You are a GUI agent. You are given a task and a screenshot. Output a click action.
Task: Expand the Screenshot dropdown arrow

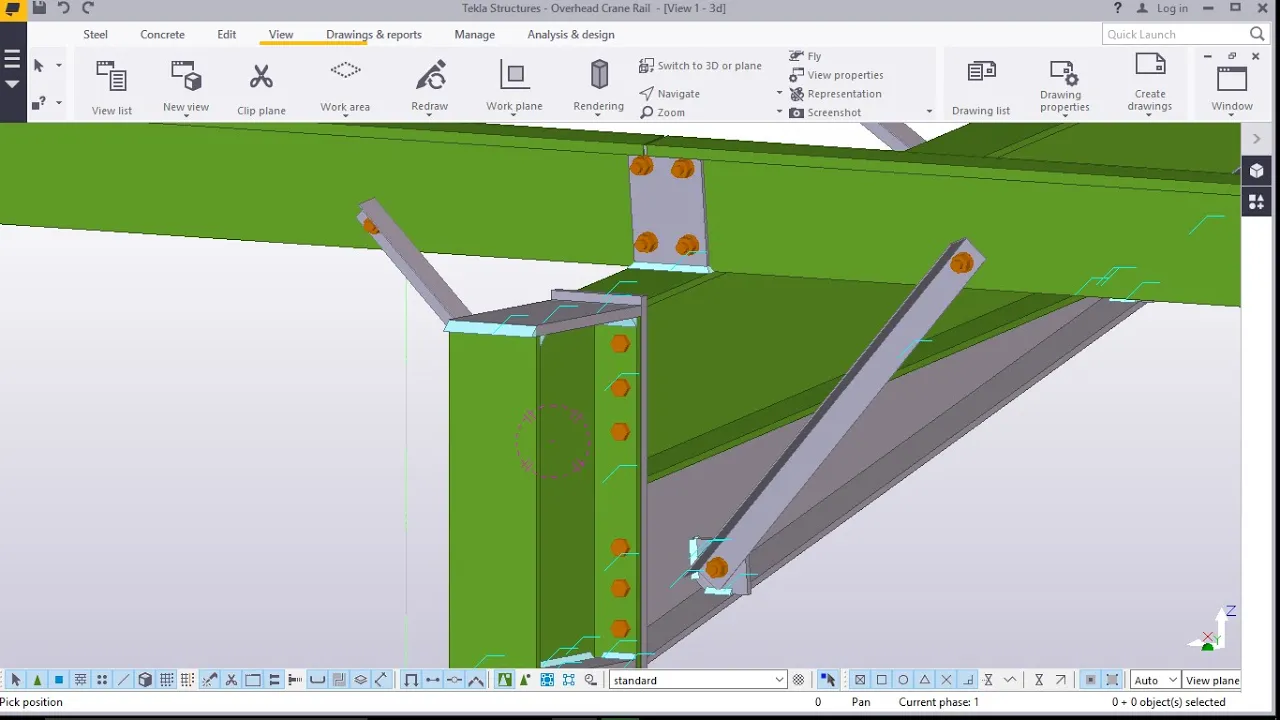tap(929, 112)
